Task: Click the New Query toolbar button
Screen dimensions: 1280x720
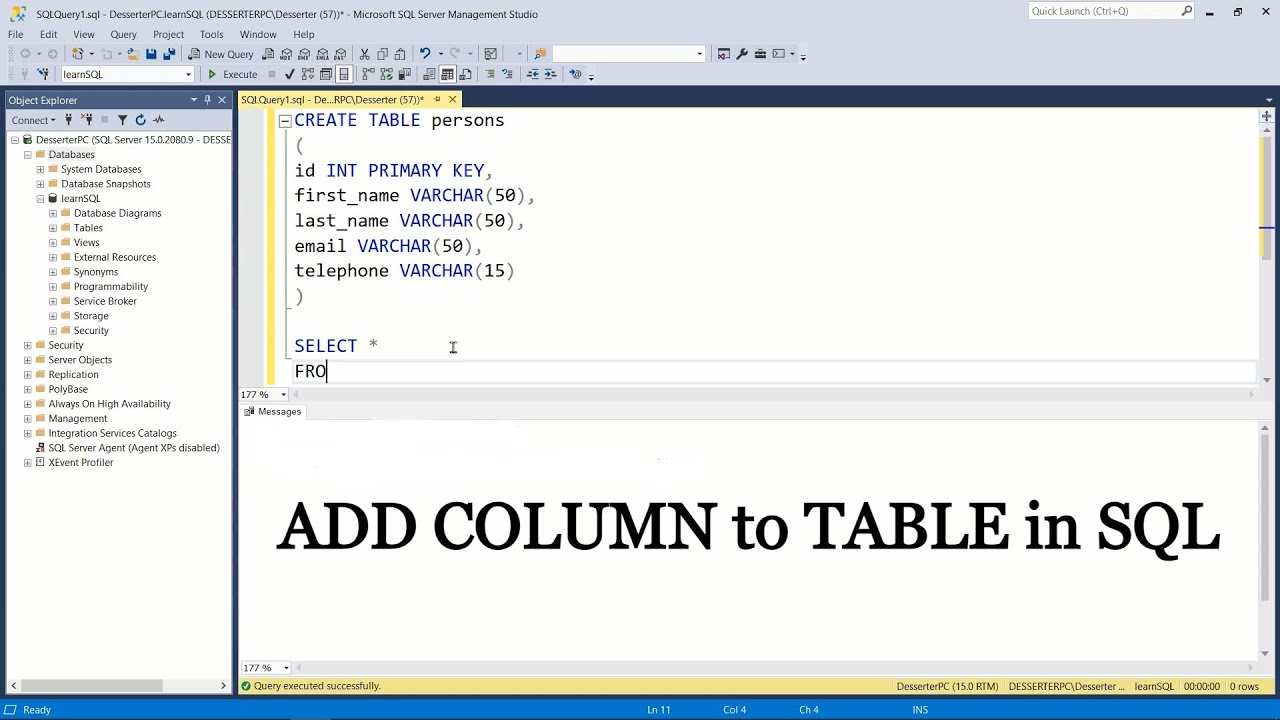Action: (221, 54)
